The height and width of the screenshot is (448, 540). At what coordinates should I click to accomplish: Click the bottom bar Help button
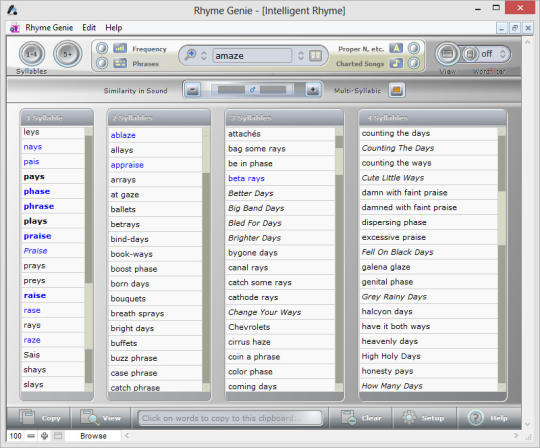pyautogui.click(x=489, y=418)
